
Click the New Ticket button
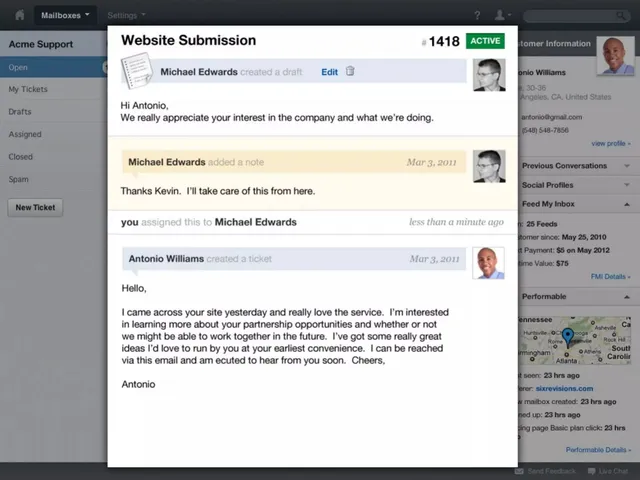click(35, 207)
